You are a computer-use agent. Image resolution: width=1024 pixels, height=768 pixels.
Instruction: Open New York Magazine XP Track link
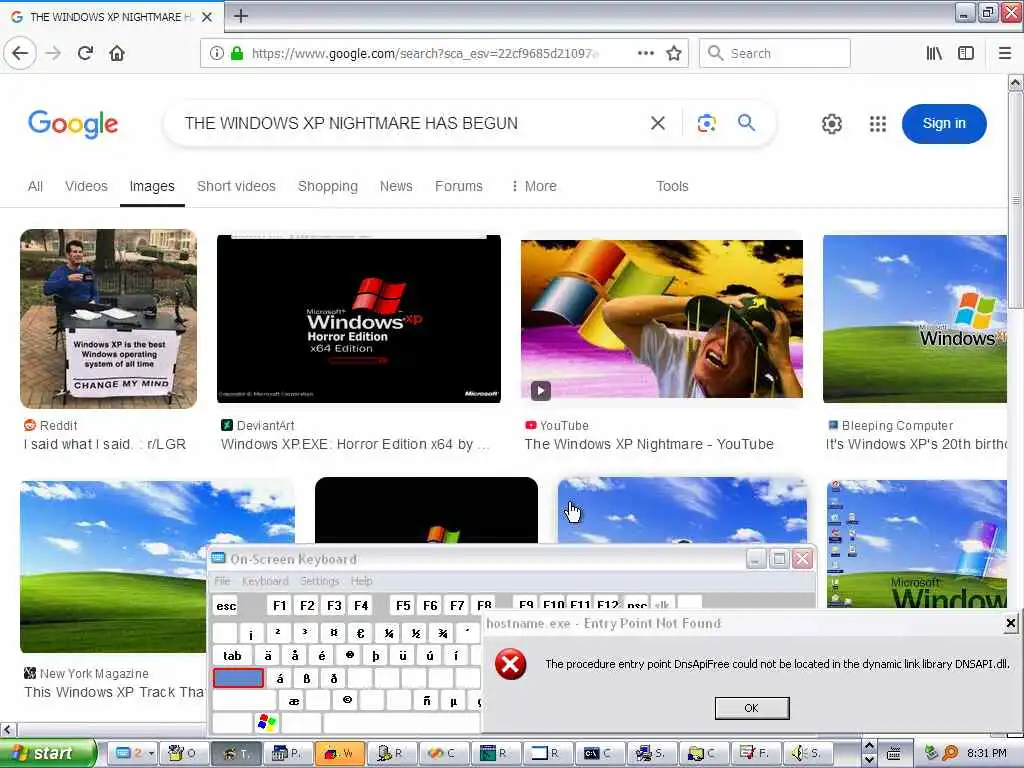[x=114, y=692]
